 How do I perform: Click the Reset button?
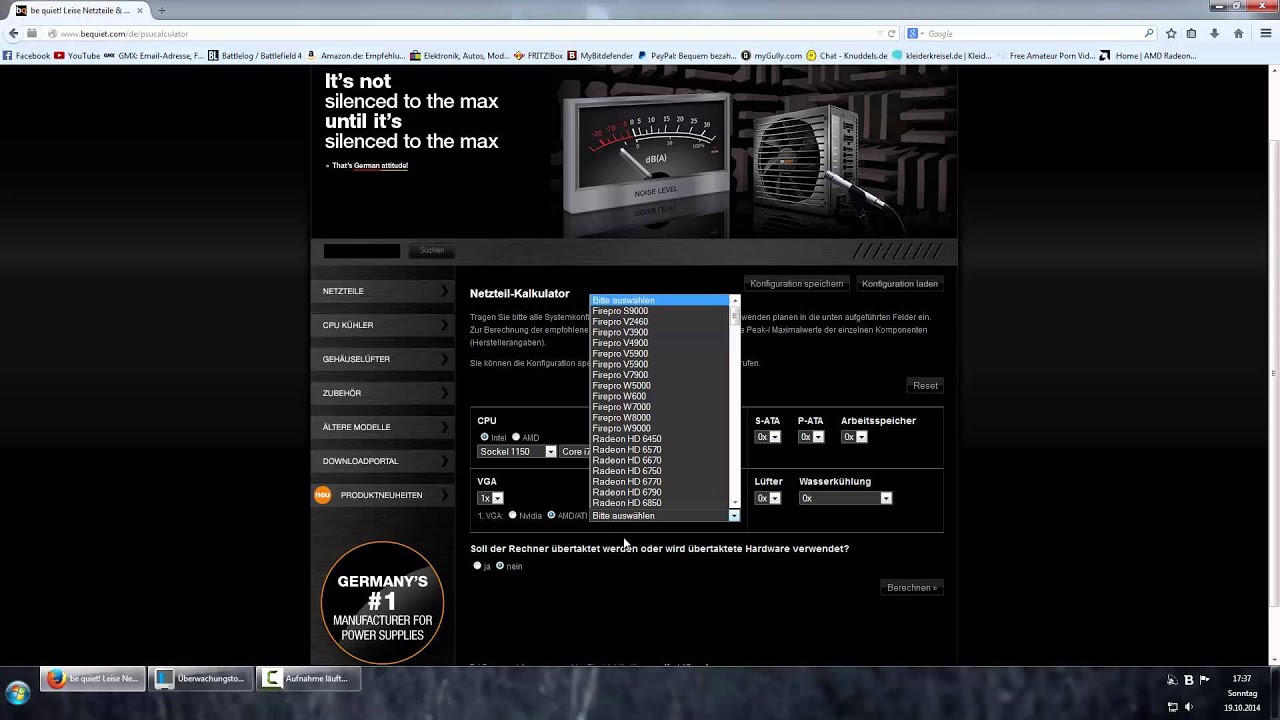coord(926,386)
